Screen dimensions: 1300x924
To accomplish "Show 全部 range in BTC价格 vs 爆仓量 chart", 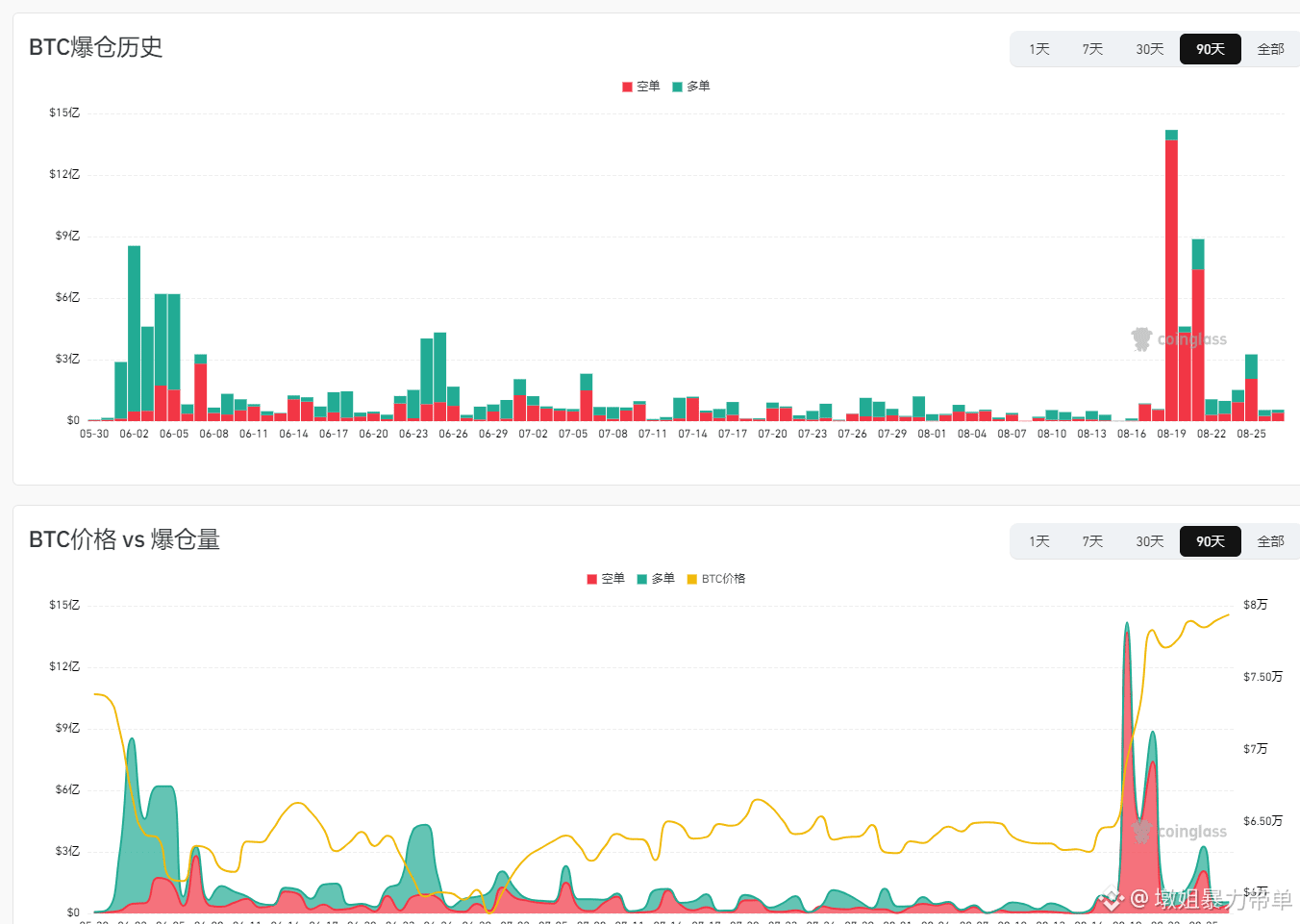I will 1270,541.
